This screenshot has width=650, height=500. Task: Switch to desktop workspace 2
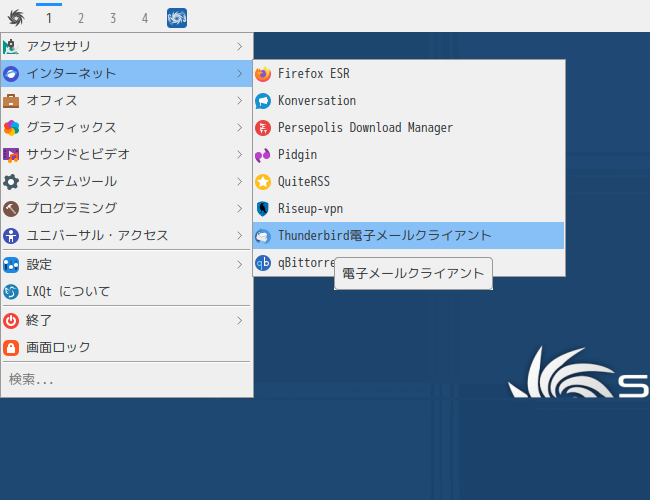pos(81,18)
